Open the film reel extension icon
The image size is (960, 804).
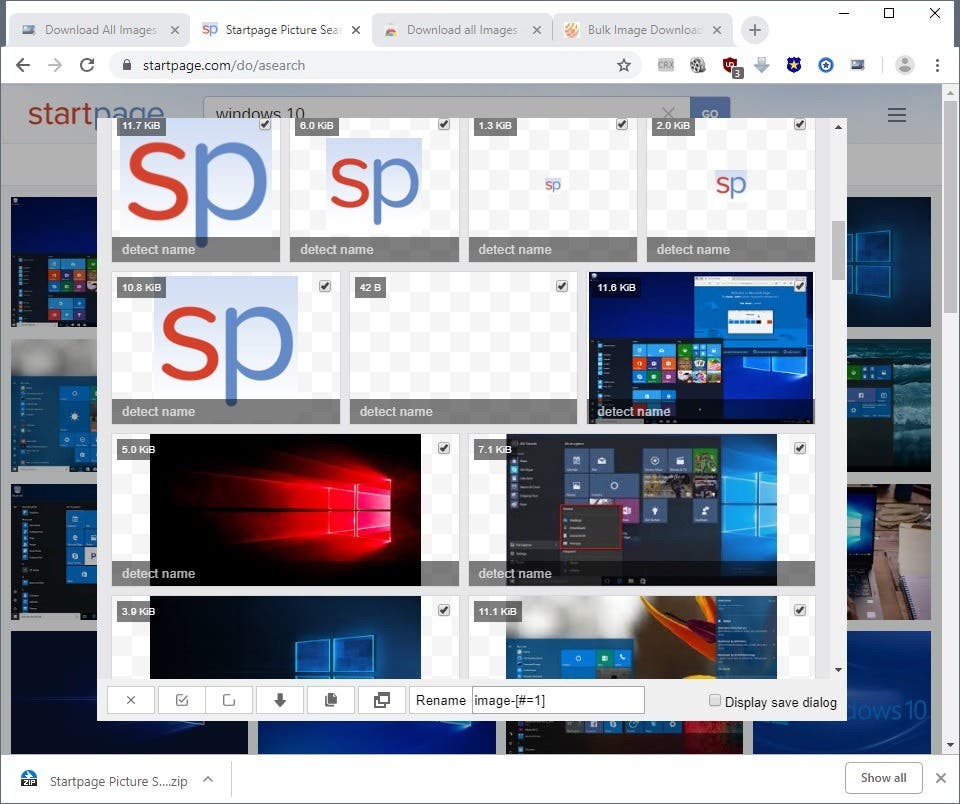697,65
